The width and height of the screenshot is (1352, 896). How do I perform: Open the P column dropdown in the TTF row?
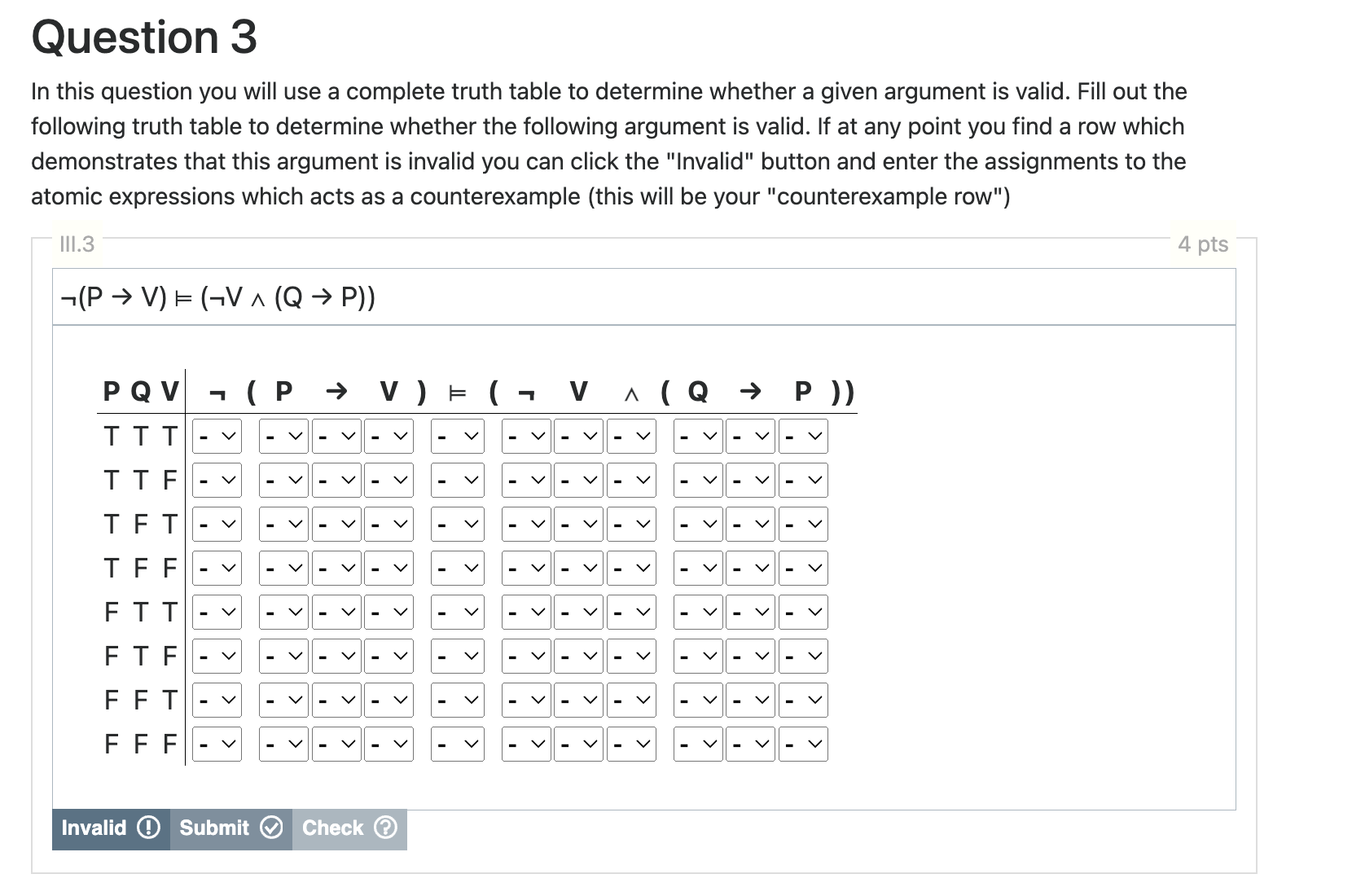click(x=283, y=480)
